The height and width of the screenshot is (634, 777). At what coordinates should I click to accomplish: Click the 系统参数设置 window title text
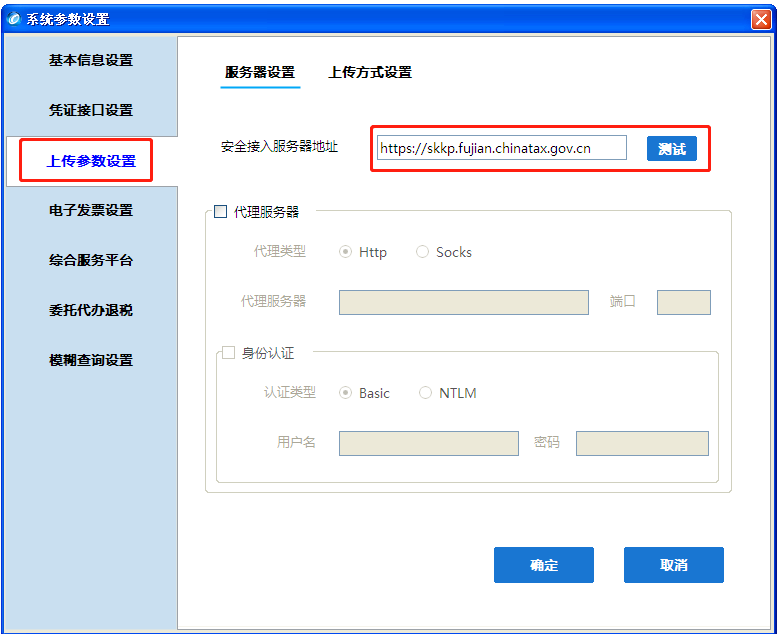click(x=68, y=19)
